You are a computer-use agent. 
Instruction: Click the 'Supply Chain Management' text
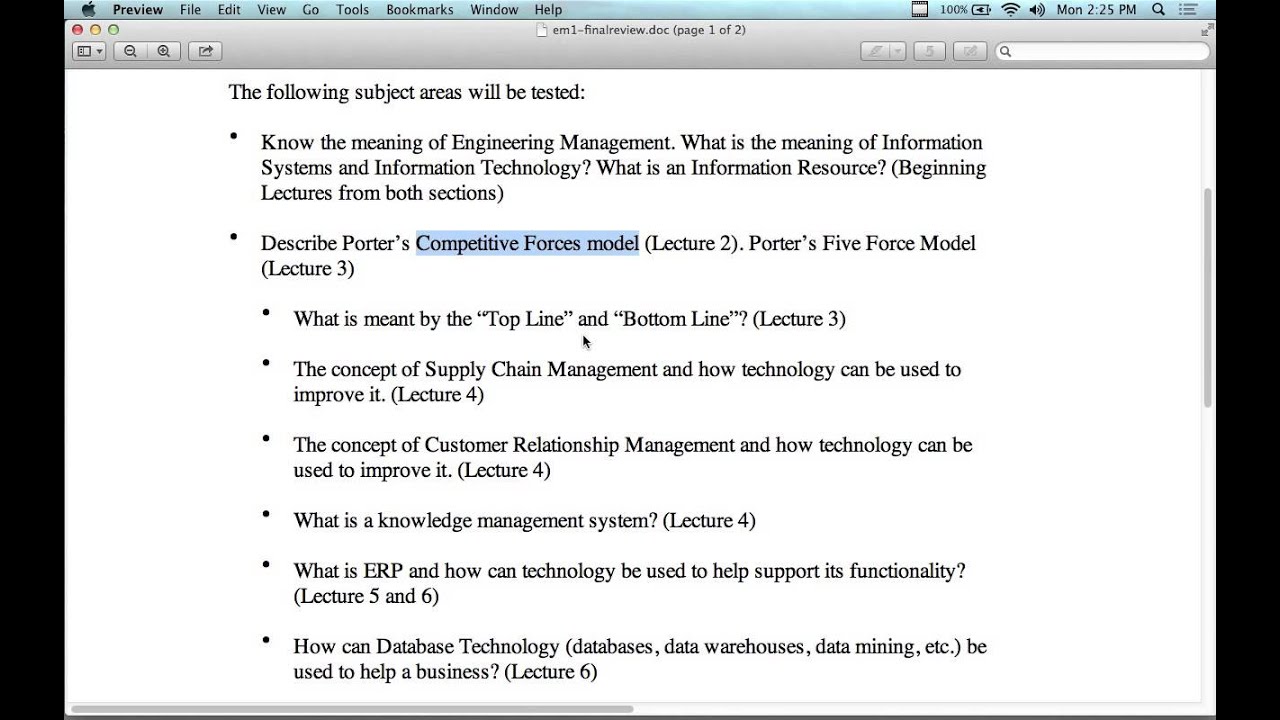point(541,369)
